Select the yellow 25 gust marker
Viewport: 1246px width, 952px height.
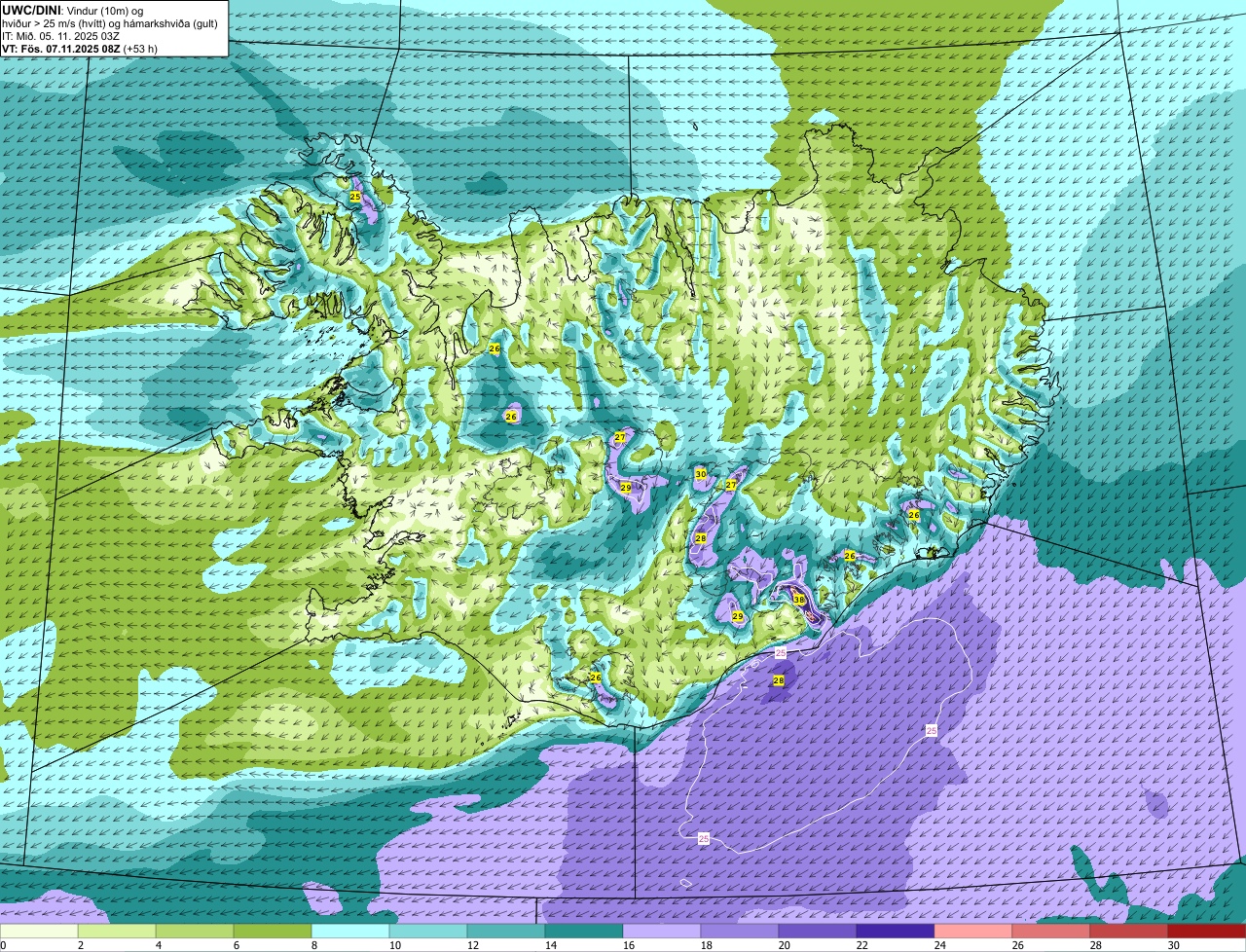pos(355,197)
